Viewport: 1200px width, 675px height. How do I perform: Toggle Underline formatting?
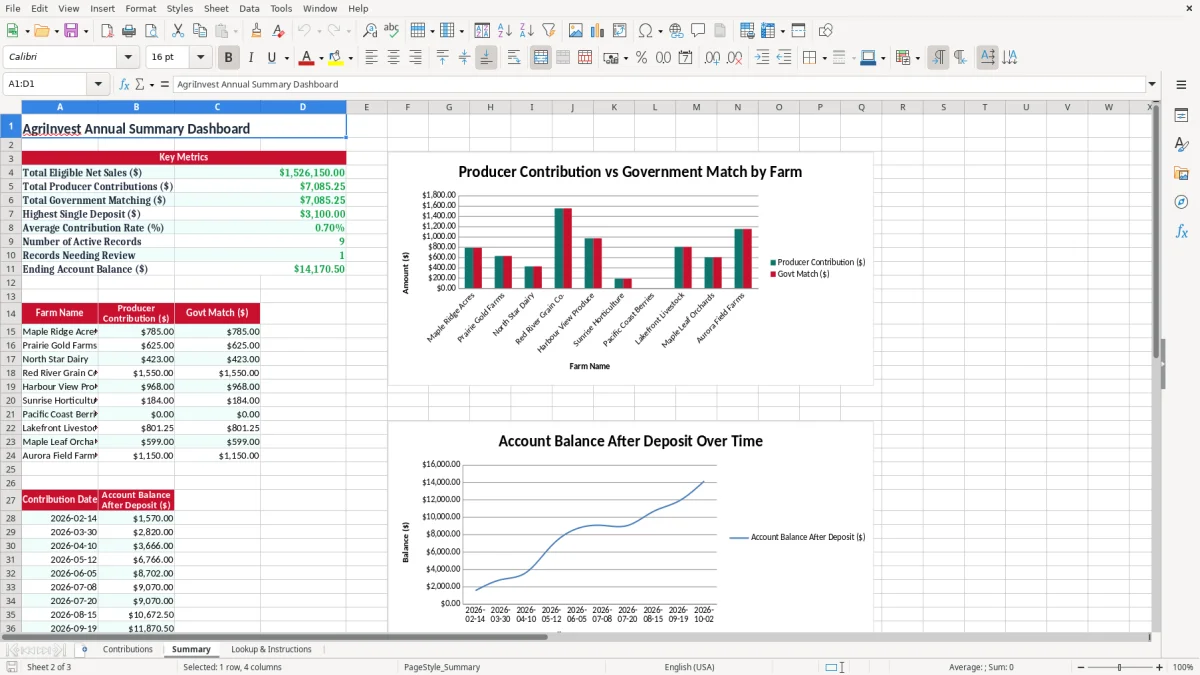[272, 58]
